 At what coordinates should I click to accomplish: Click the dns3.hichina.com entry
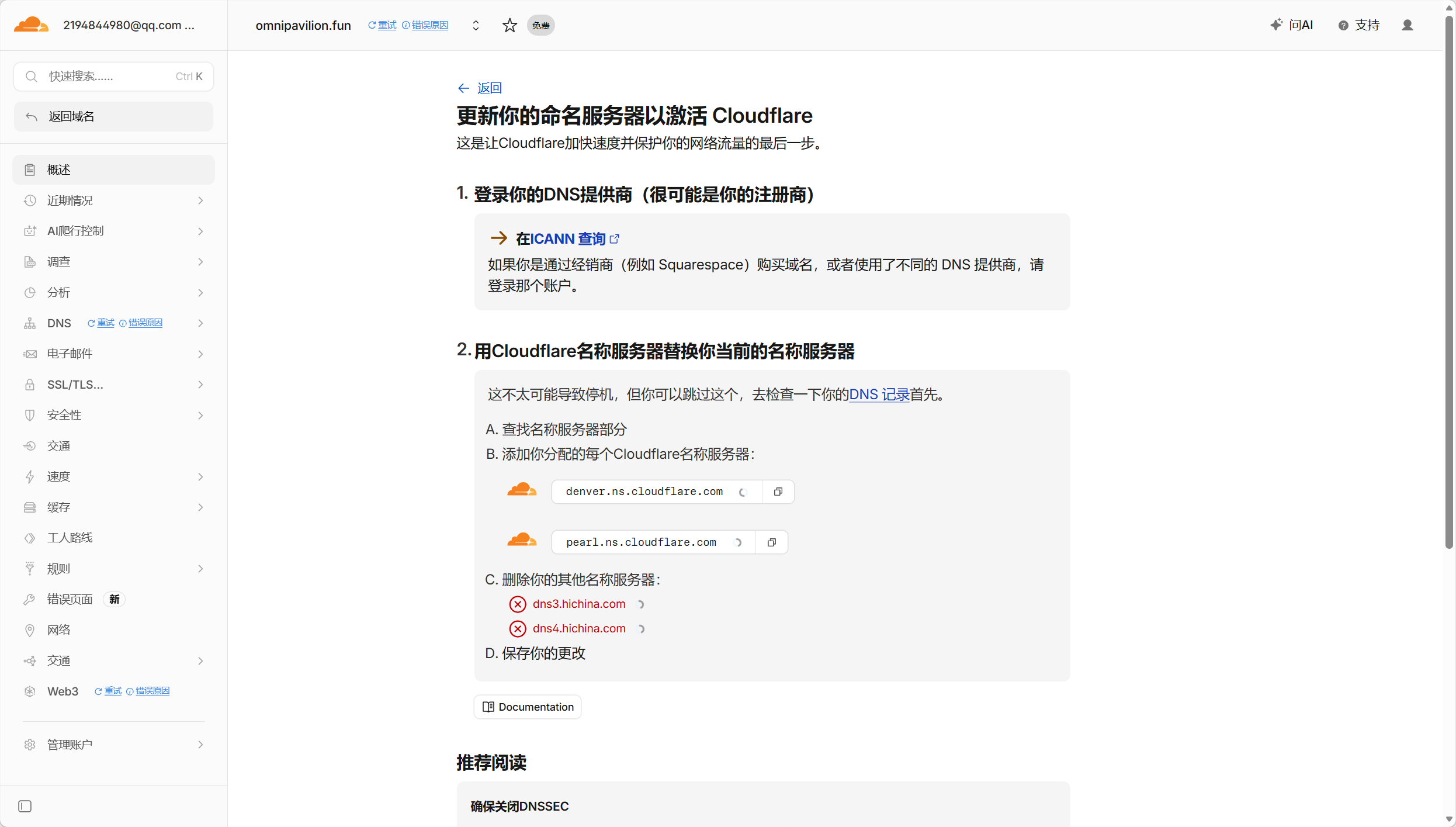tap(579, 604)
